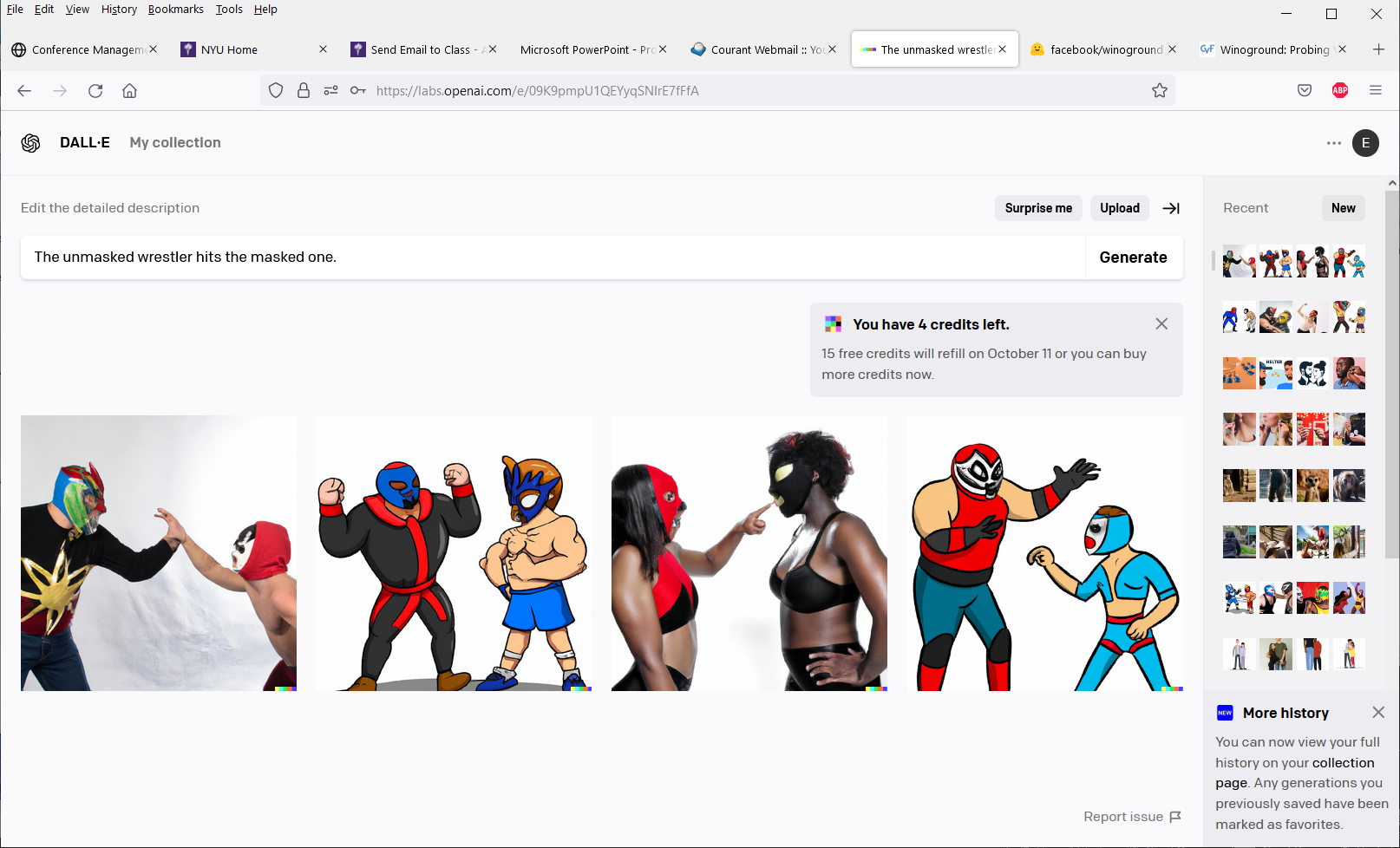
Task: Click the Surprise me button
Action: [x=1037, y=208]
